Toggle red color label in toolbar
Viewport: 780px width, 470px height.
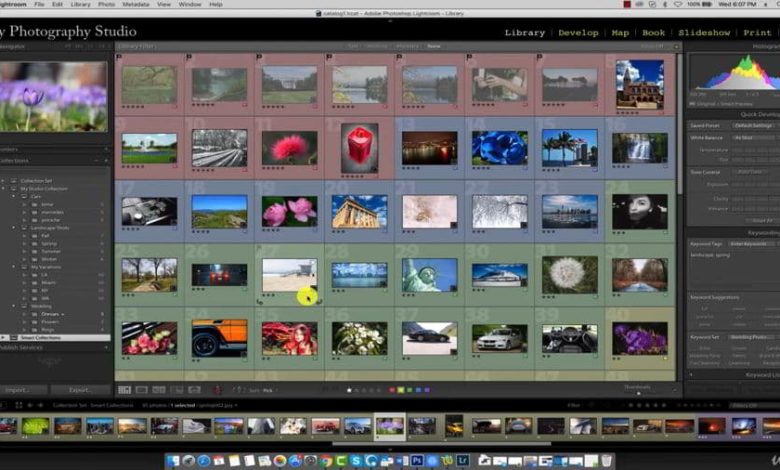point(392,390)
